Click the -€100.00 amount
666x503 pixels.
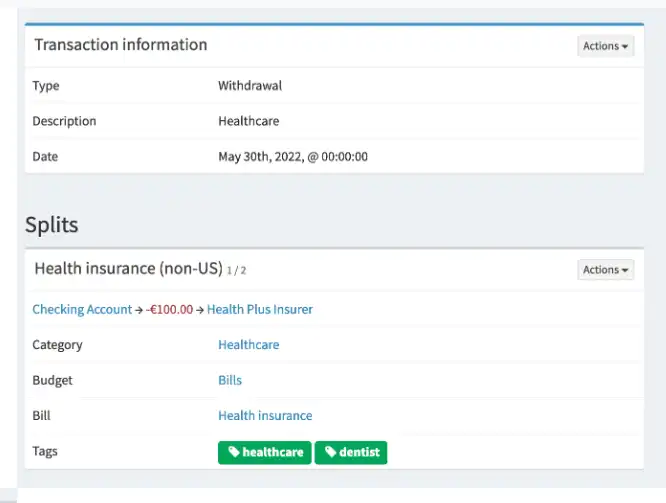click(169, 310)
